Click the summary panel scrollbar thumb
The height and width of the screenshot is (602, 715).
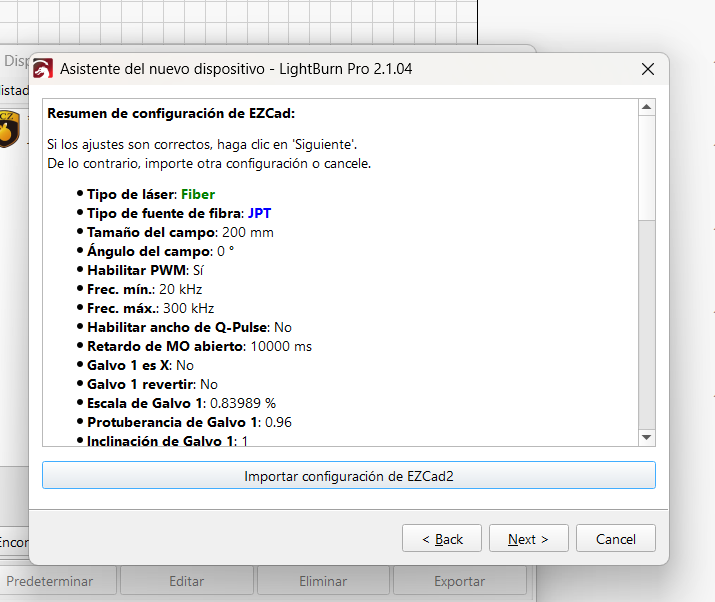(646, 168)
